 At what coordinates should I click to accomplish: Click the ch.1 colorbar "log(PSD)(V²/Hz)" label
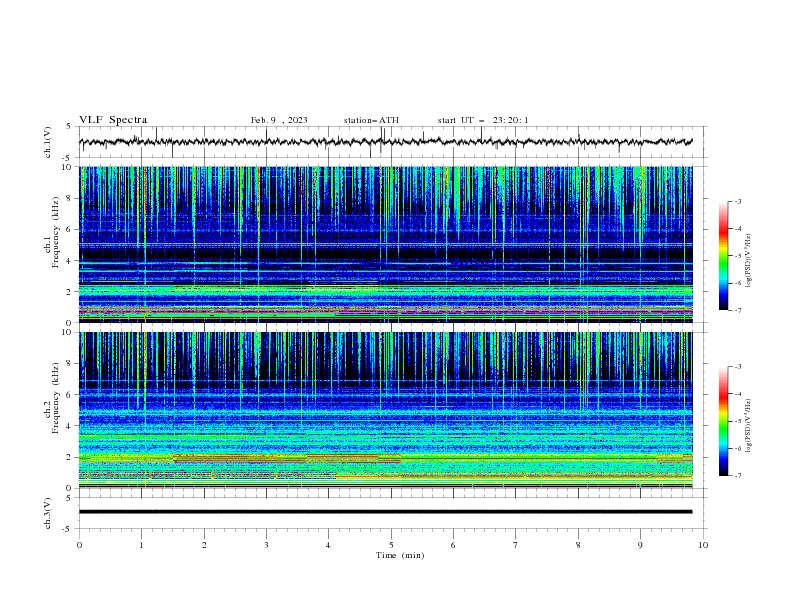(x=748, y=261)
